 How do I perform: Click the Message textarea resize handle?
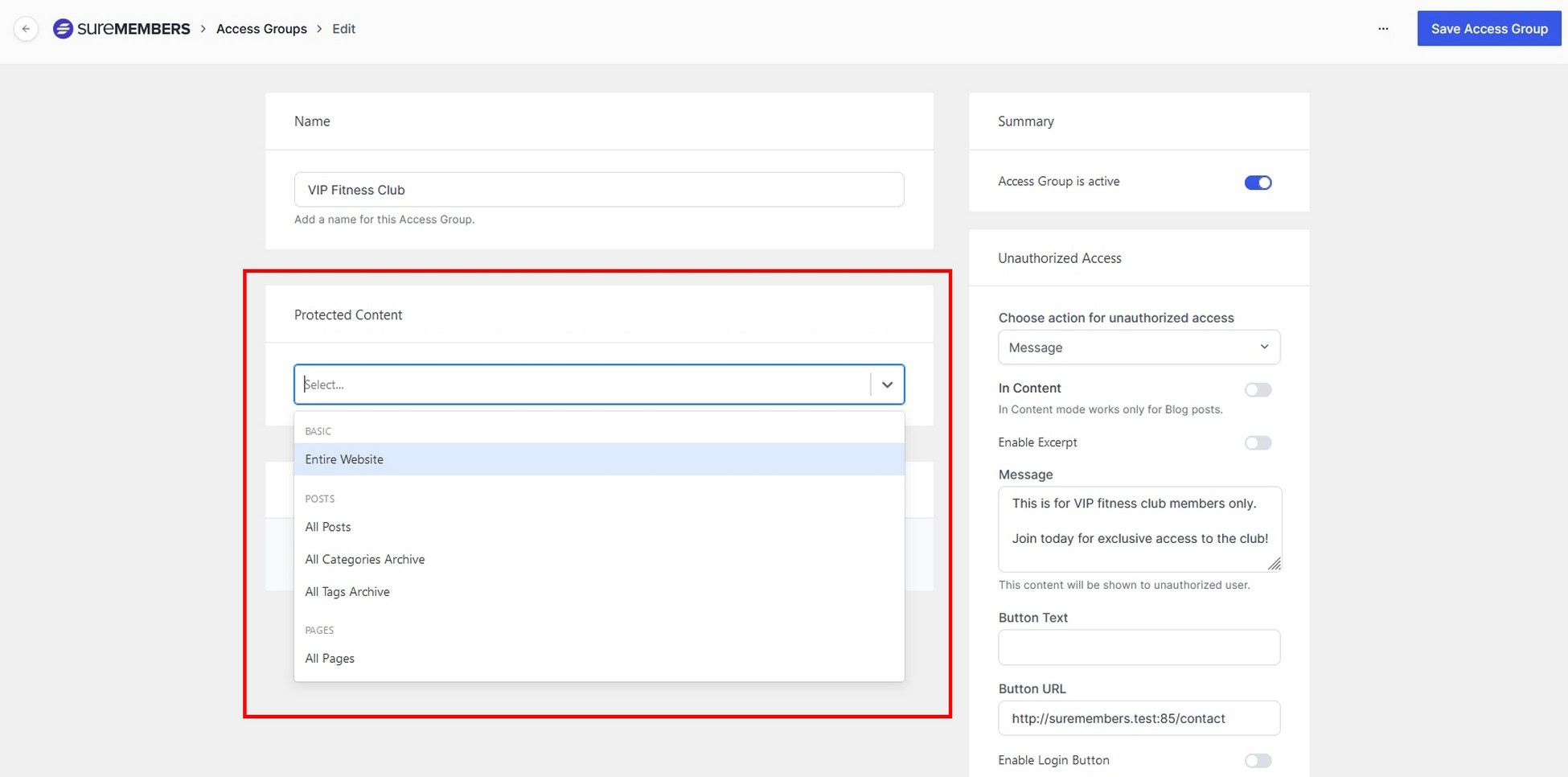click(x=1274, y=564)
